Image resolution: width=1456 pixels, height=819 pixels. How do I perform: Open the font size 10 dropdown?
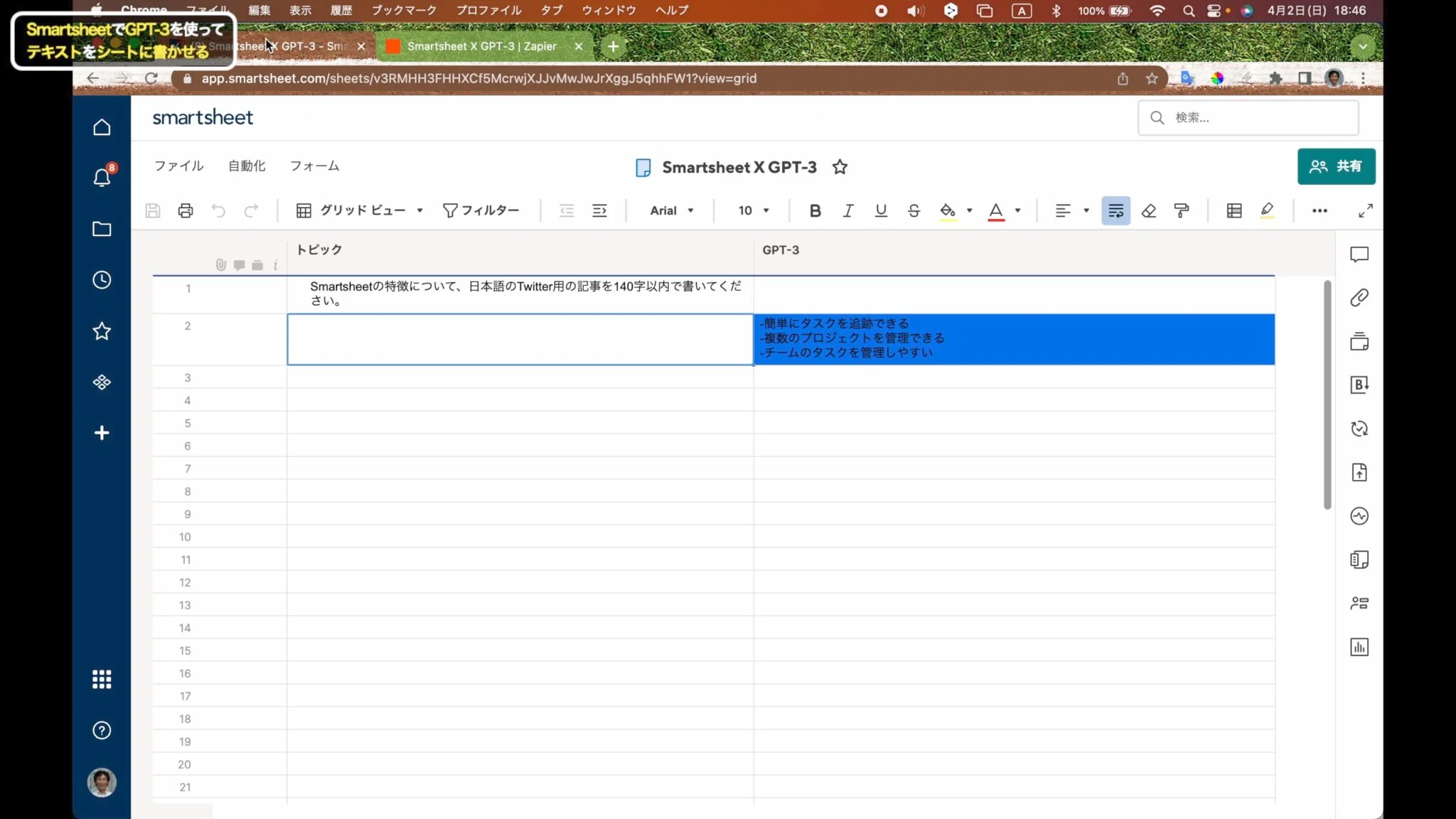[754, 210]
